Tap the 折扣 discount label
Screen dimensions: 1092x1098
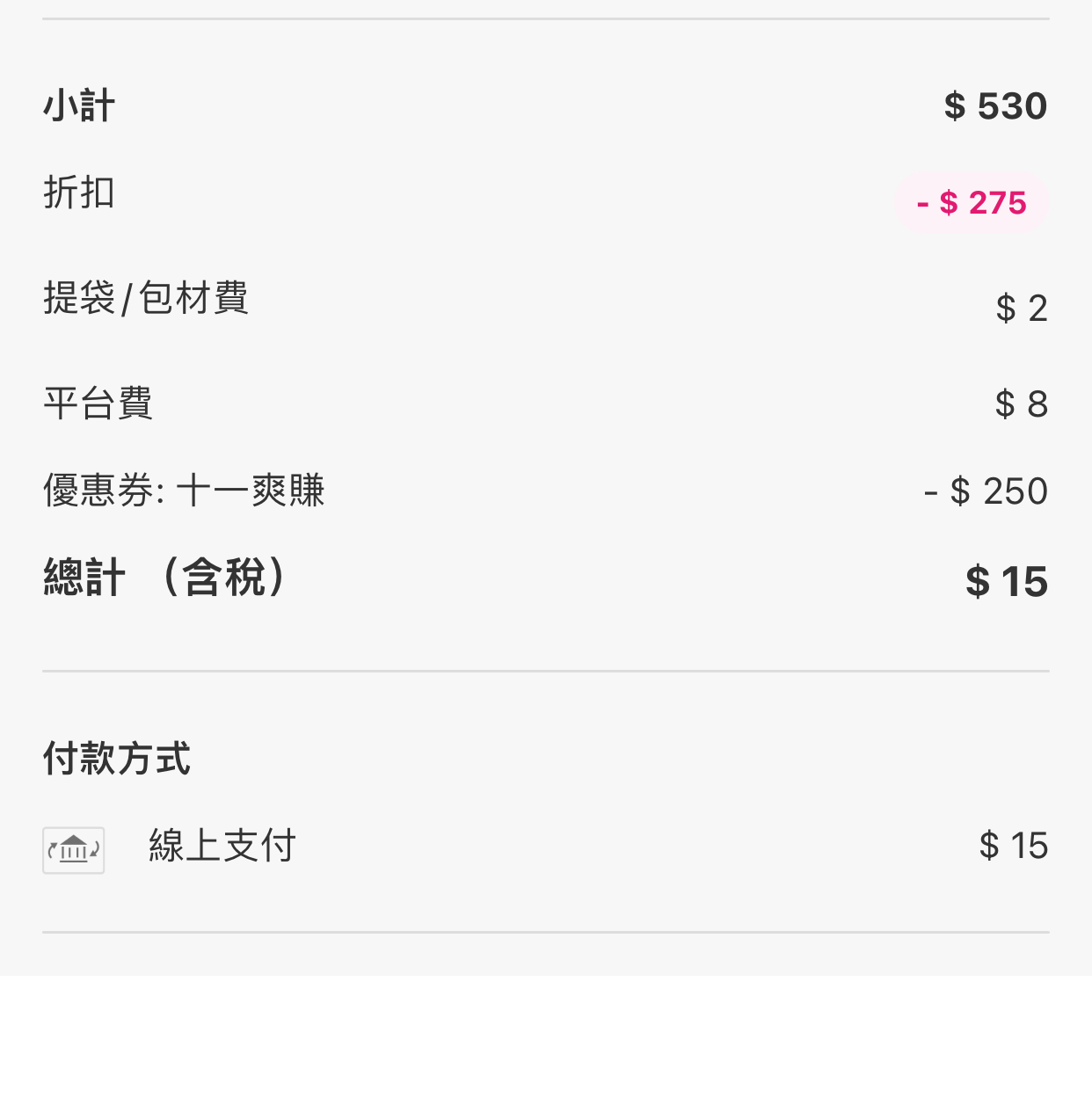pos(79,193)
